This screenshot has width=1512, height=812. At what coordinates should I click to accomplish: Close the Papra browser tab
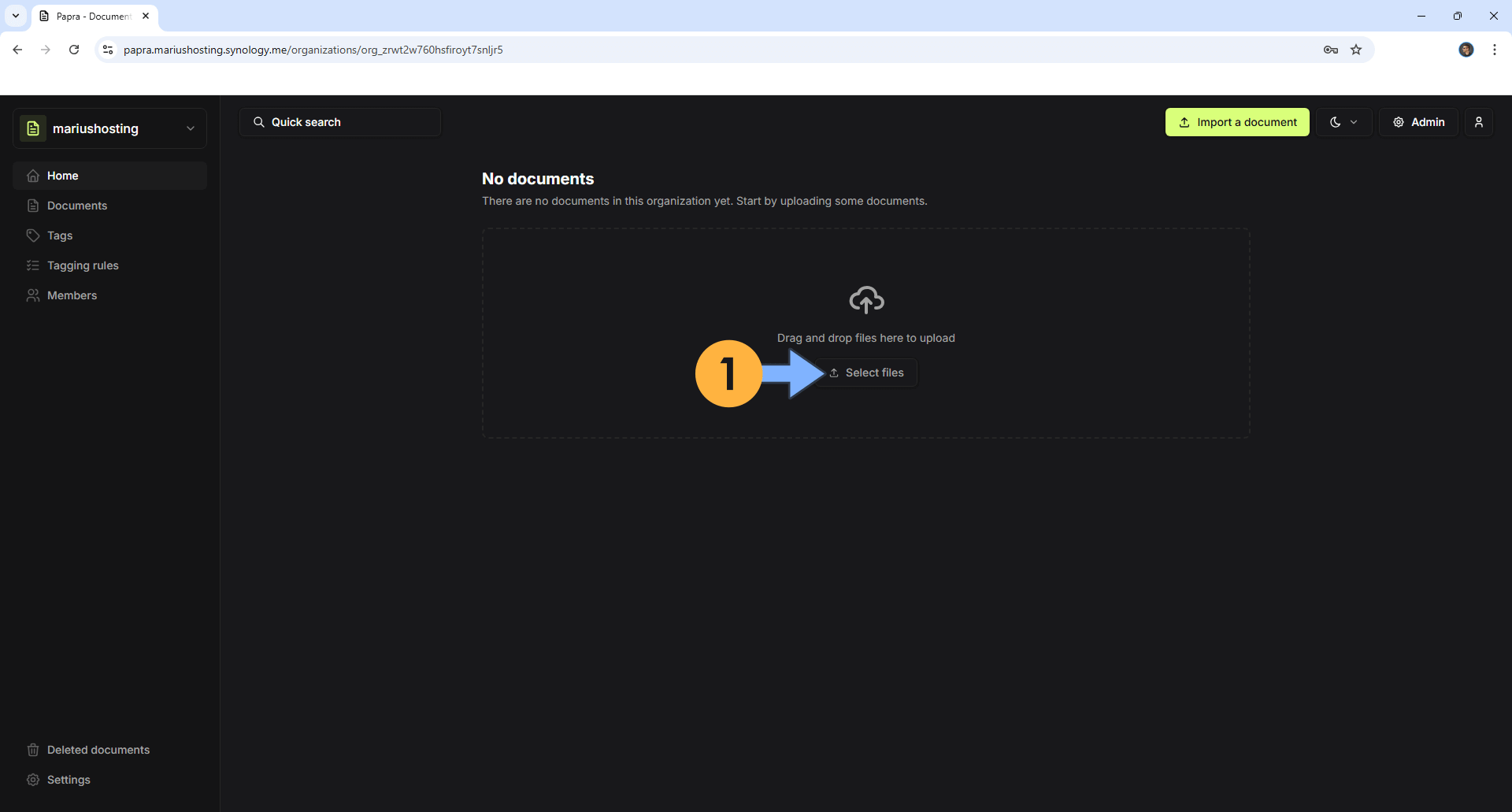pos(146,16)
